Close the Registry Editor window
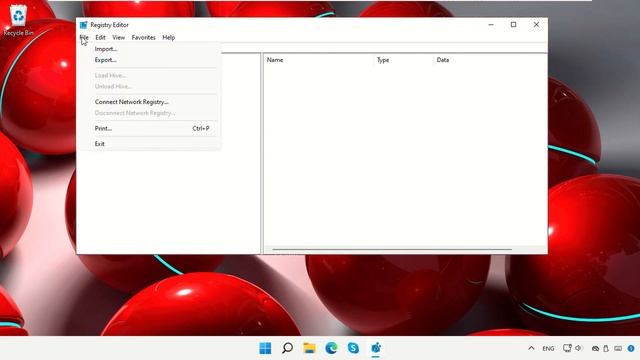Viewport: 640px width, 360px height. pos(536,25)
